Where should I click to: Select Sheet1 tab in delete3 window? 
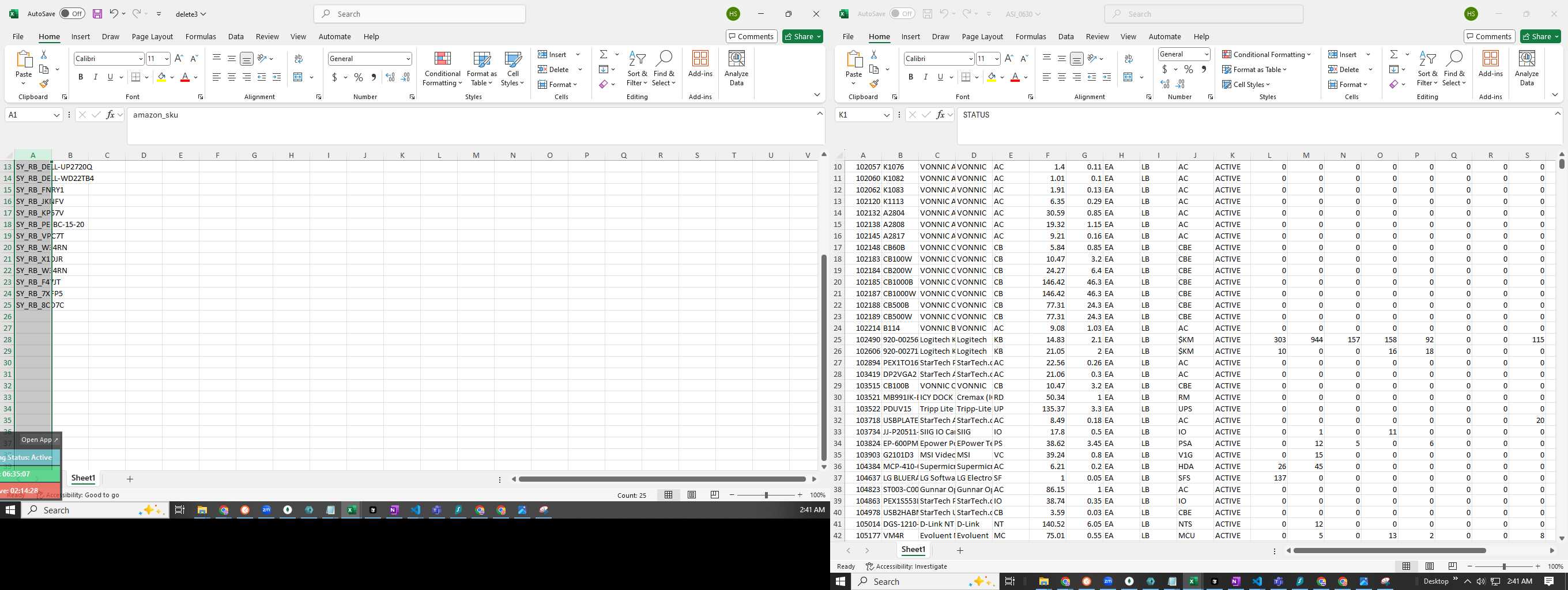click(83, 478)
